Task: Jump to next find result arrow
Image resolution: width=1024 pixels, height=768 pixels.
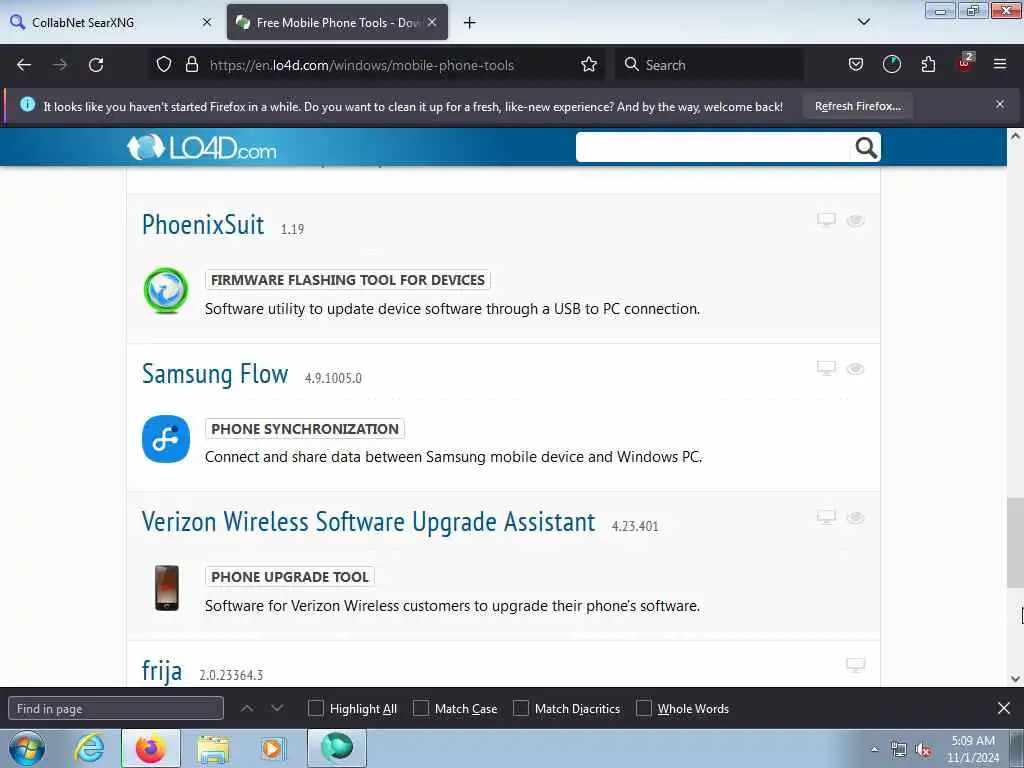Action: click(x=277, y=708)
